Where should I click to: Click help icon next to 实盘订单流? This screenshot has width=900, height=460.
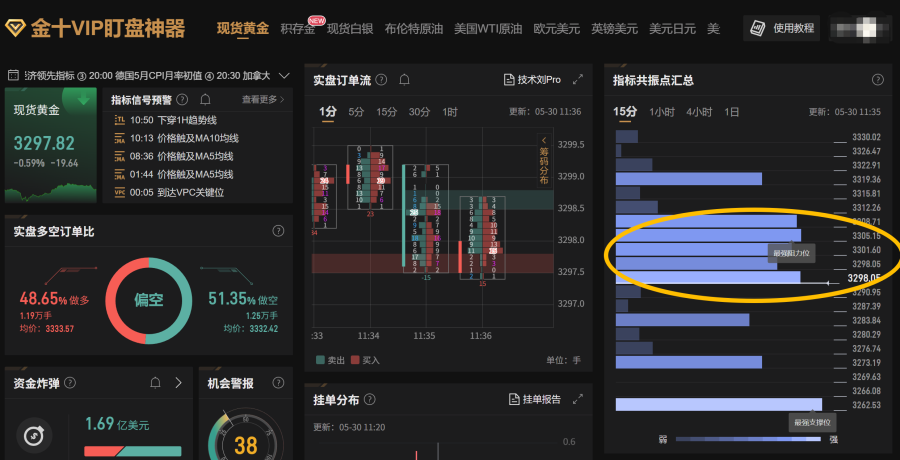click(381, 80)
